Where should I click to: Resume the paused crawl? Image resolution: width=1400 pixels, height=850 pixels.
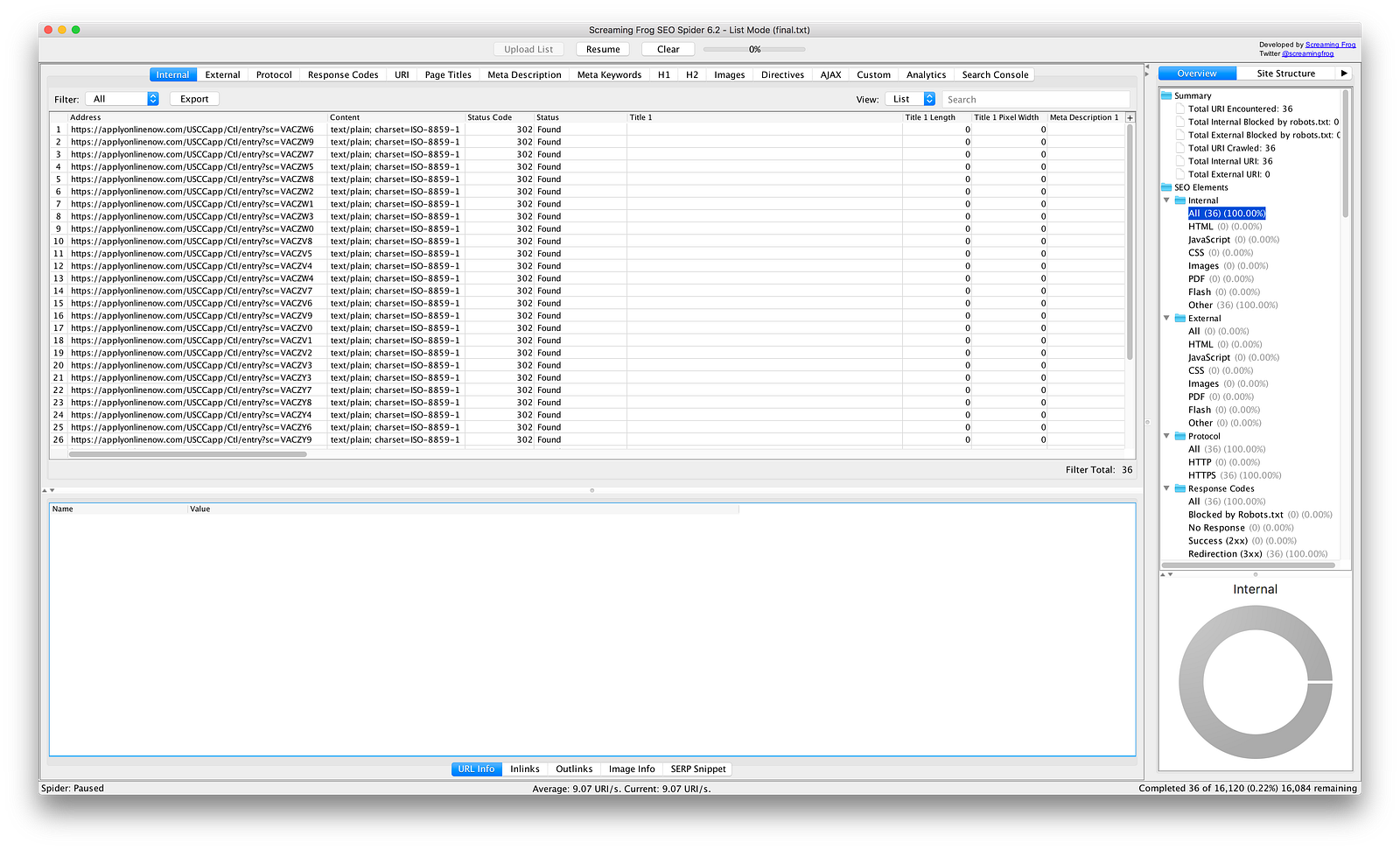tap(603, 49)
